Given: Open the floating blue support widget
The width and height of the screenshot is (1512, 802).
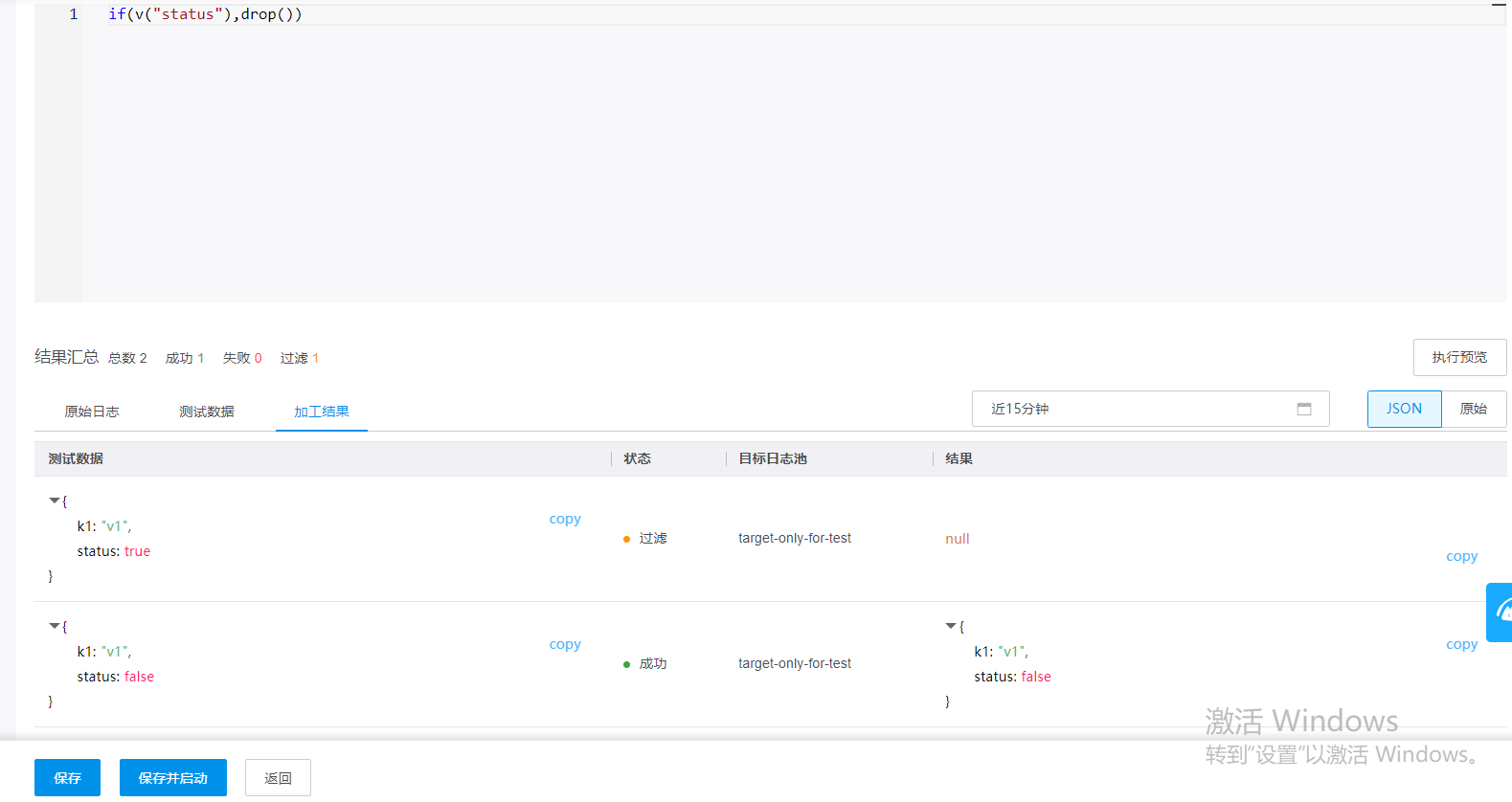Looking at the screenshot, I should [1500, 613].
